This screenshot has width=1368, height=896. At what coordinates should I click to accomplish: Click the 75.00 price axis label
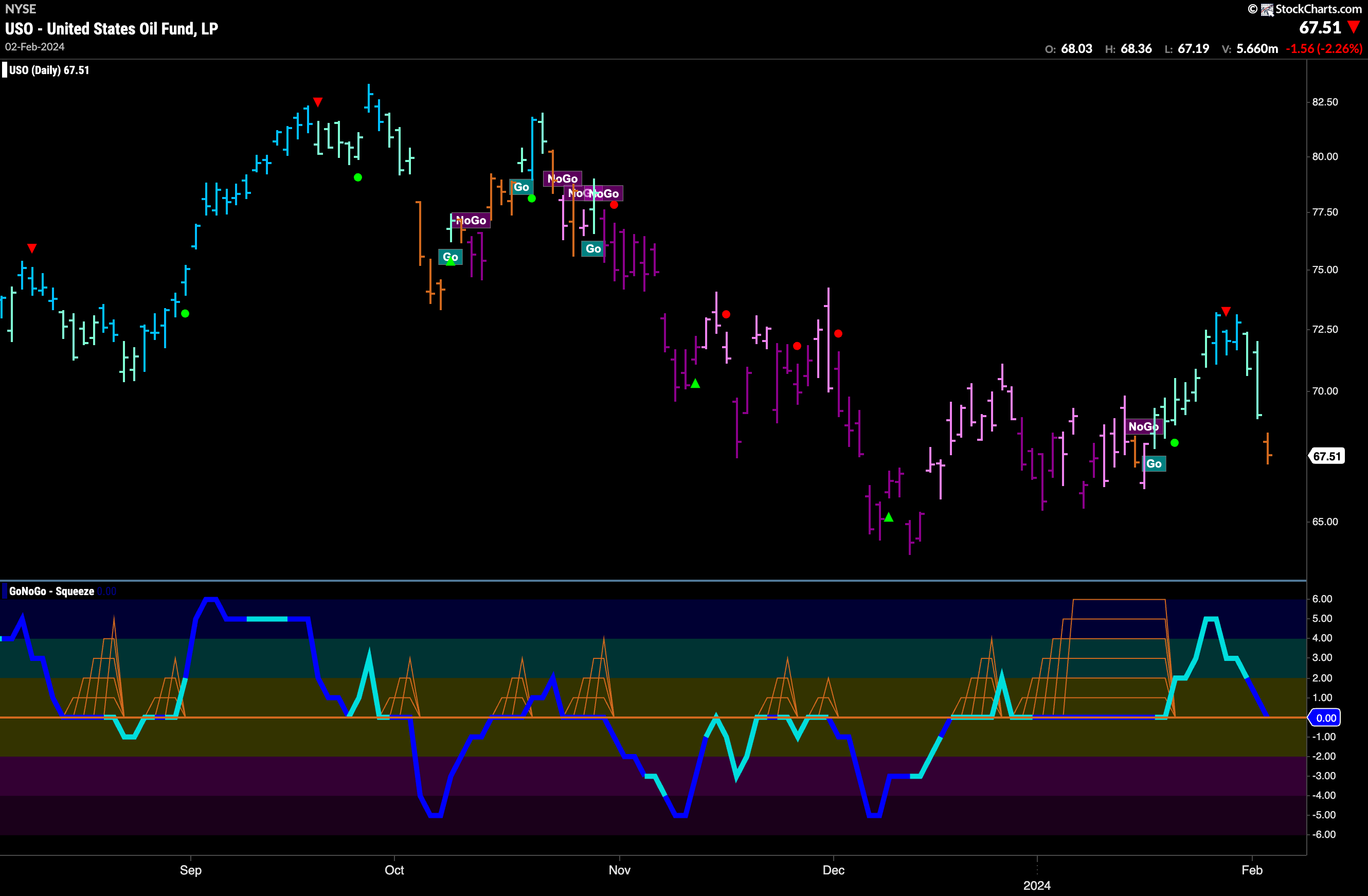[x=1325, y=270]
